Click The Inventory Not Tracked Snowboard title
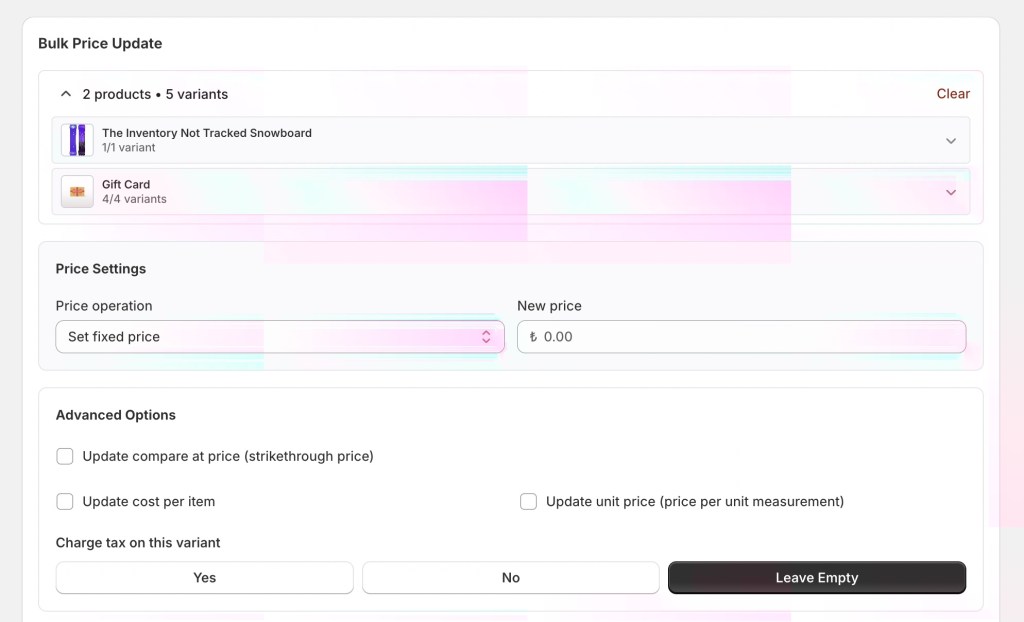 pos(206,133)
